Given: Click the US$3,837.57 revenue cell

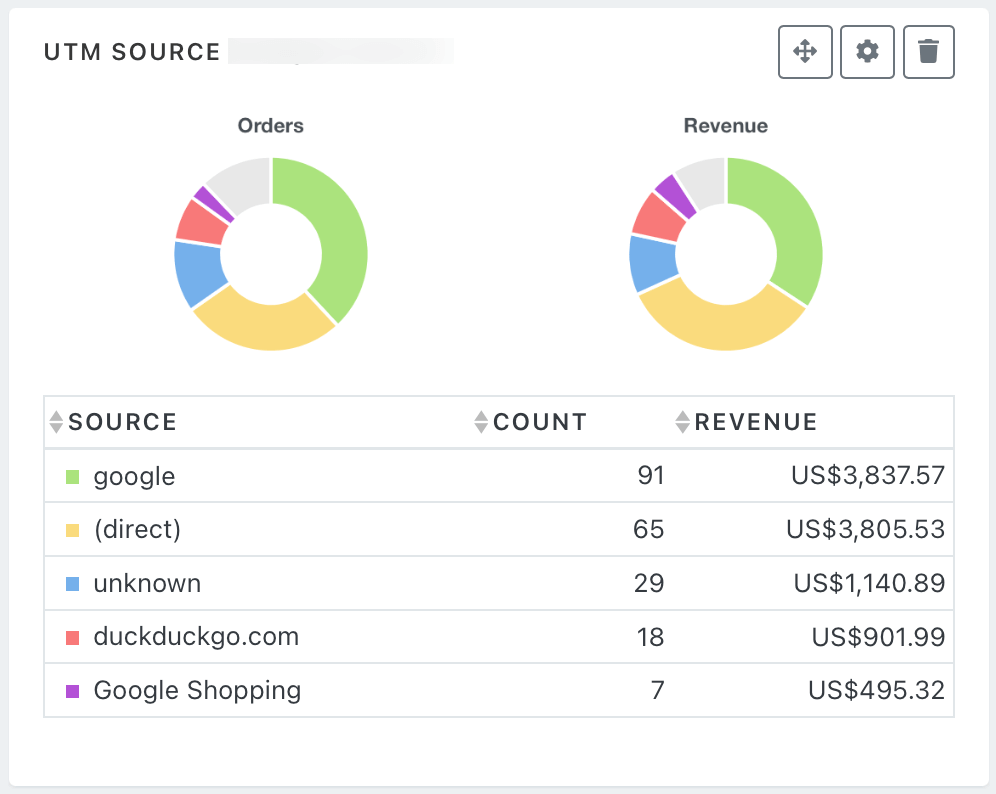Looking at the screenshot, I should (867, 476).
